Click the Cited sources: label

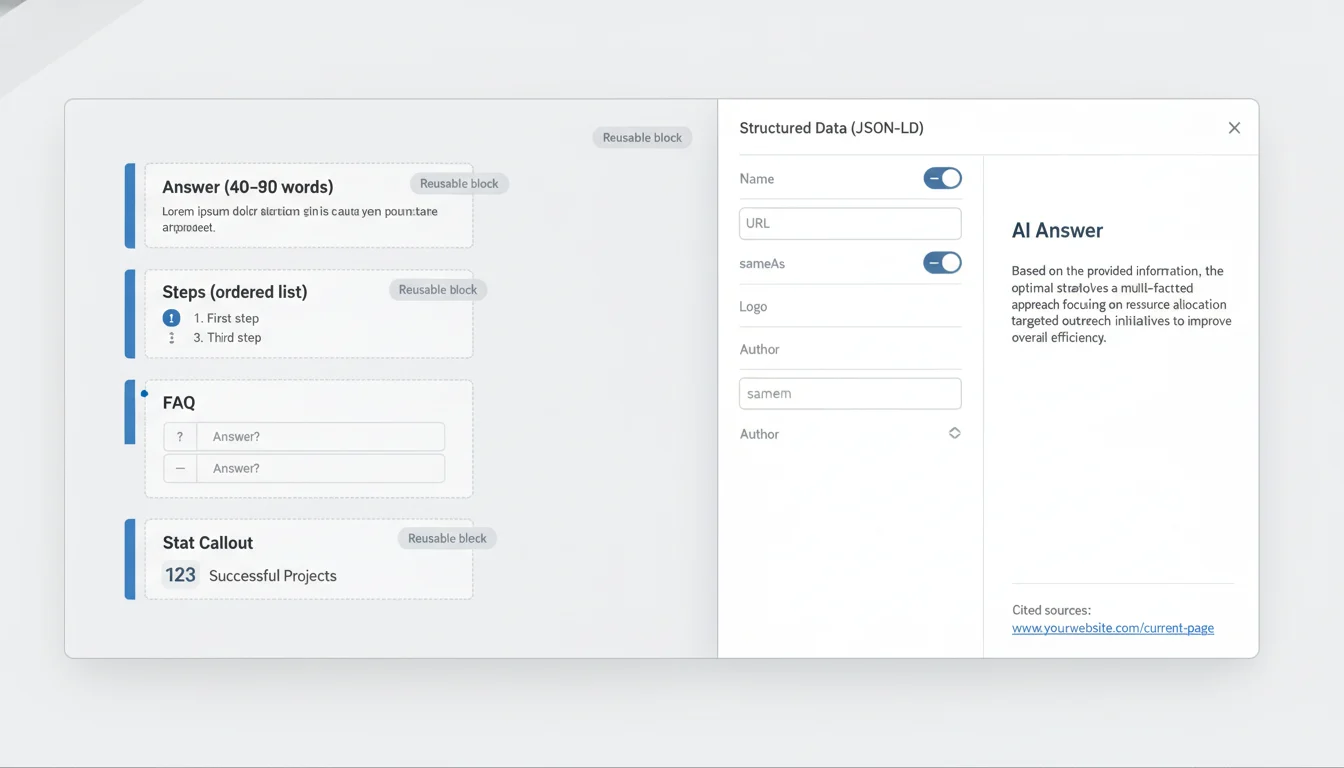(x=1051, y=609)
